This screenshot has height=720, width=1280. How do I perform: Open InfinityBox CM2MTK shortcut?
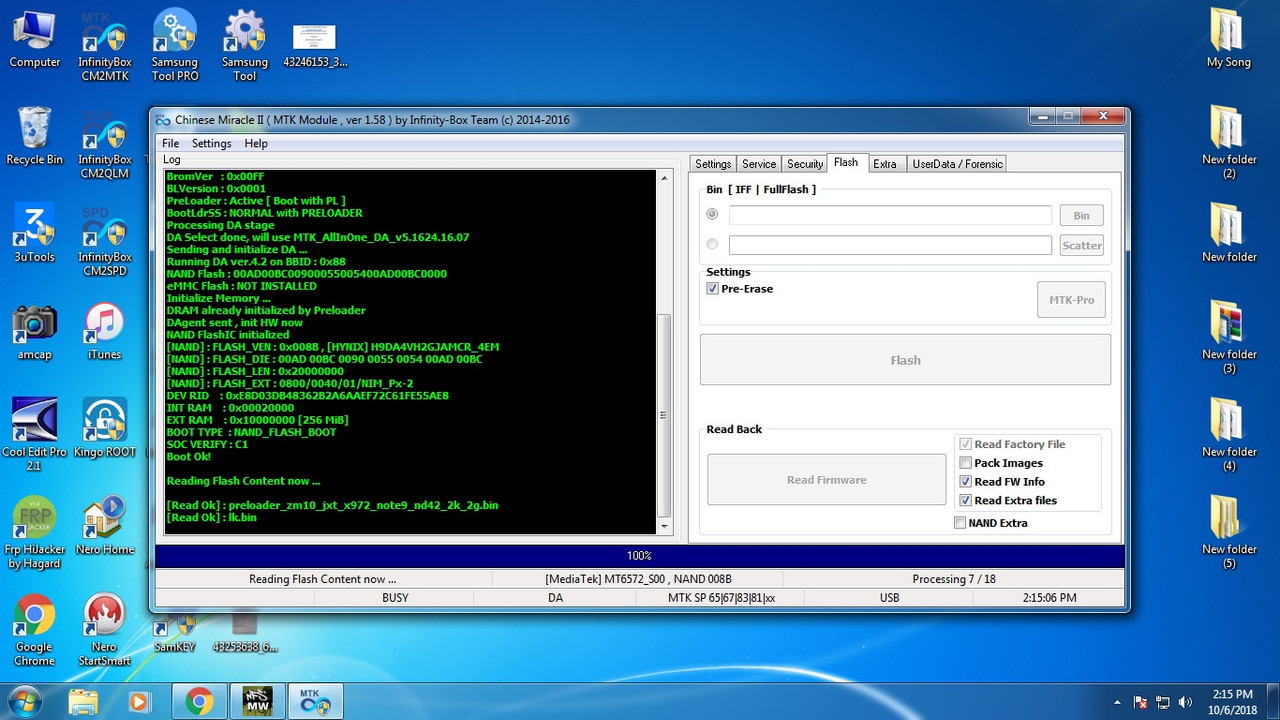pyautogui.click(x=105, y=46)
